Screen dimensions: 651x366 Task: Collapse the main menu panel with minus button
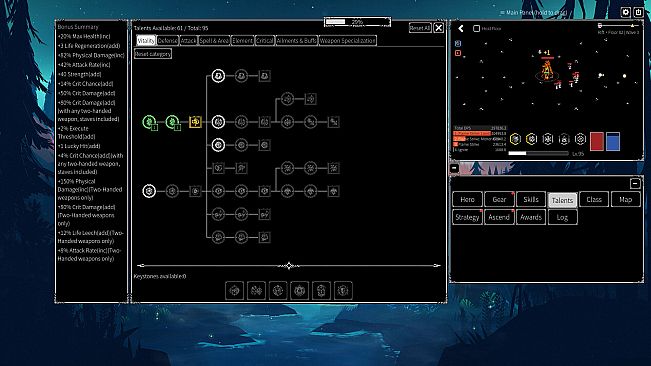635,183
